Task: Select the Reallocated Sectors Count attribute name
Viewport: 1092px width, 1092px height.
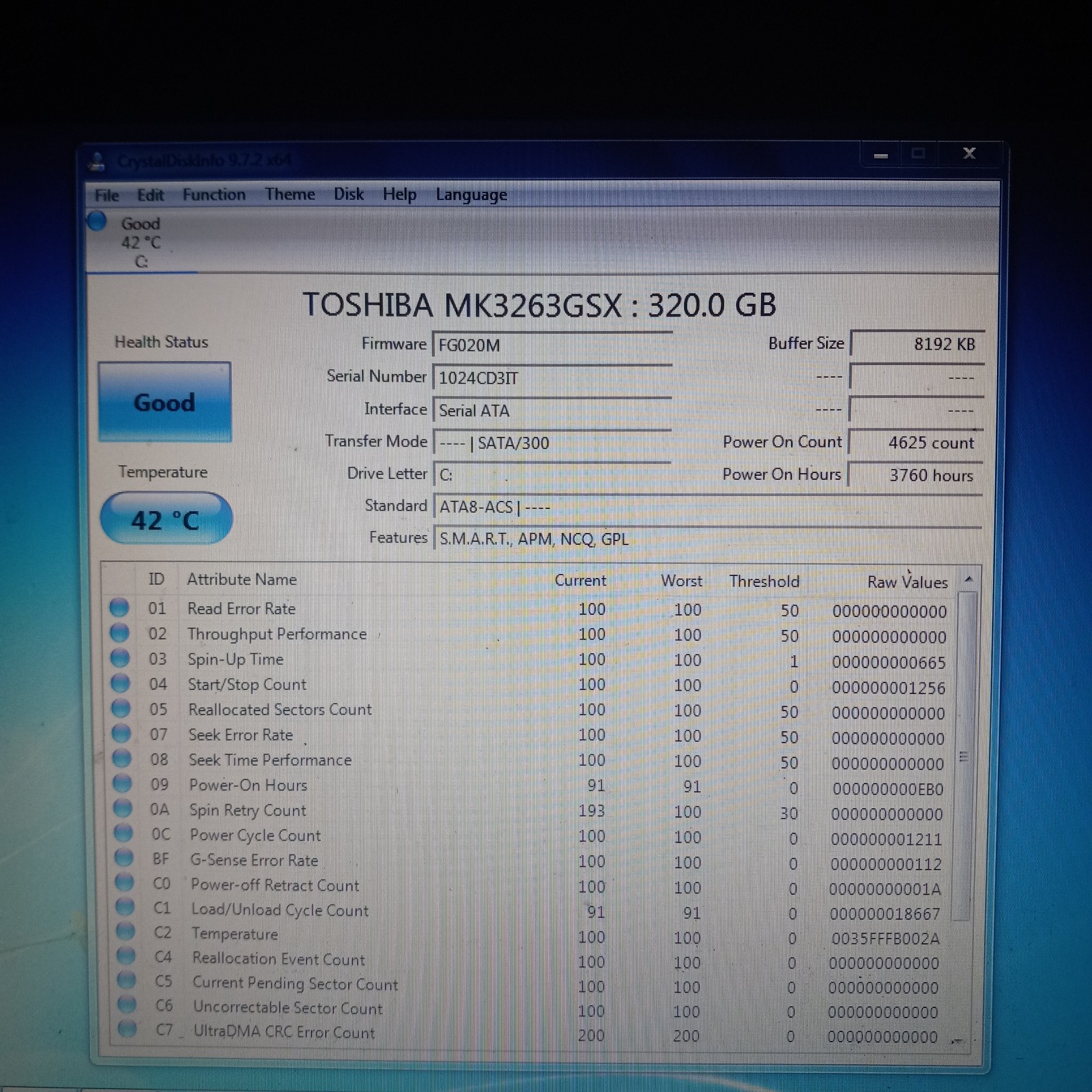Action: point(280,710)
